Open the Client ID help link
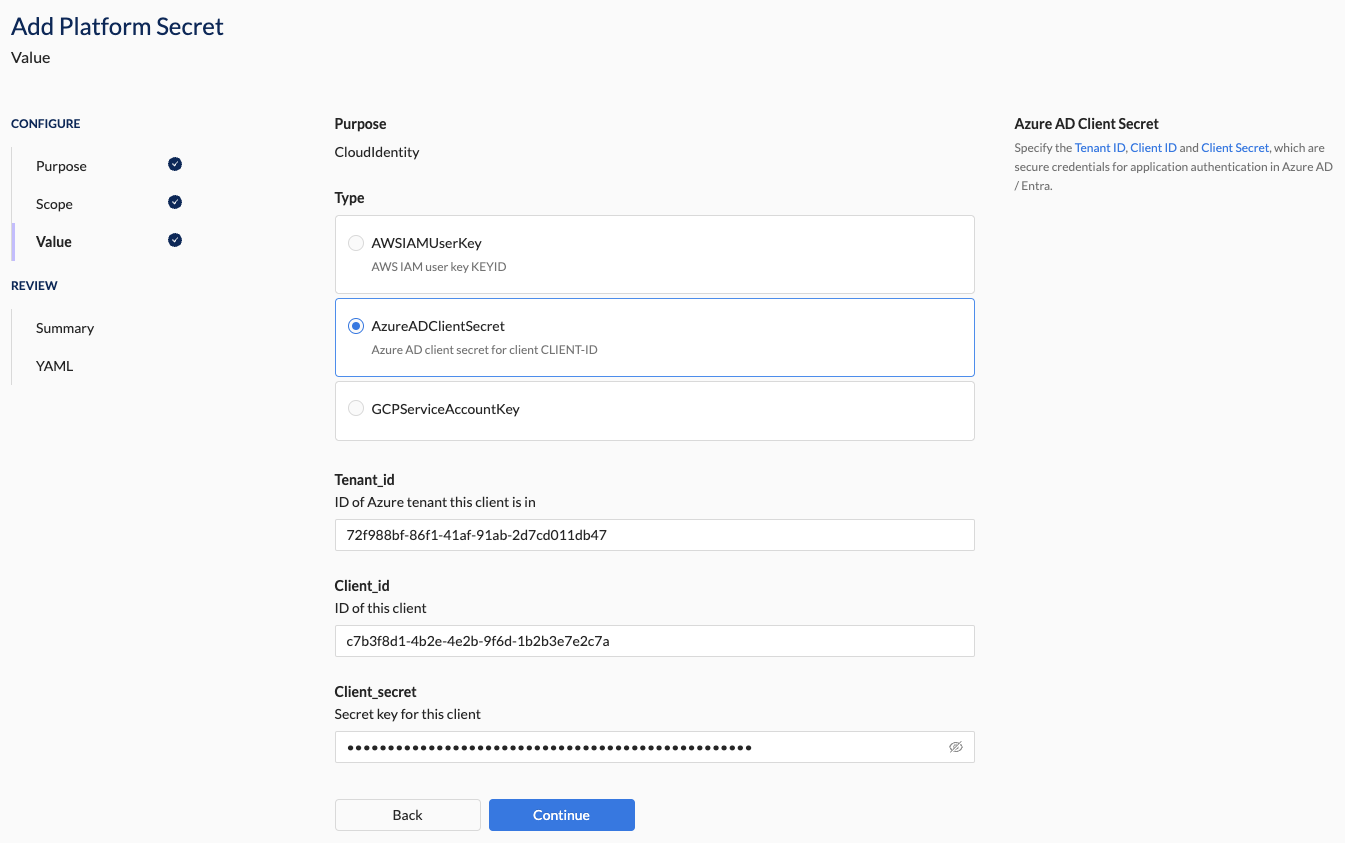 (1153, 148)
